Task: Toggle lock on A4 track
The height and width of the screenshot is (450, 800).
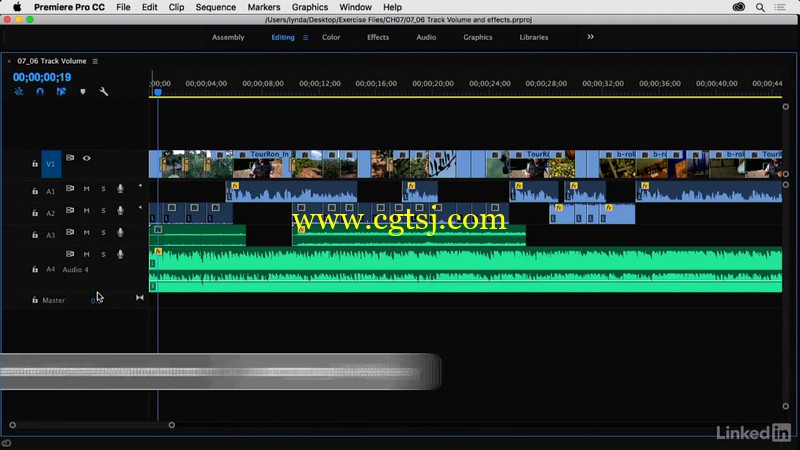Action: coord(35,269)
